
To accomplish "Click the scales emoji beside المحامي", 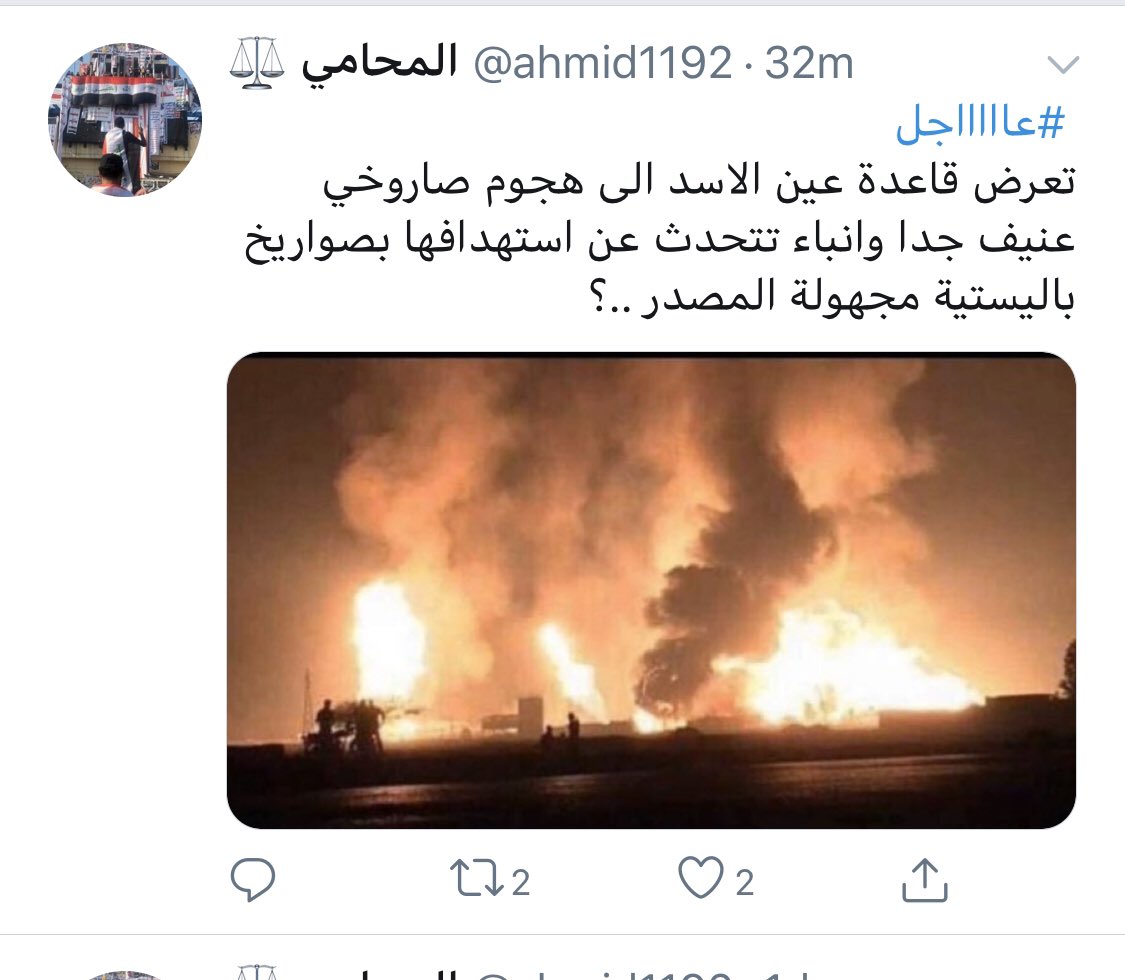I will [x=257, y=63].
